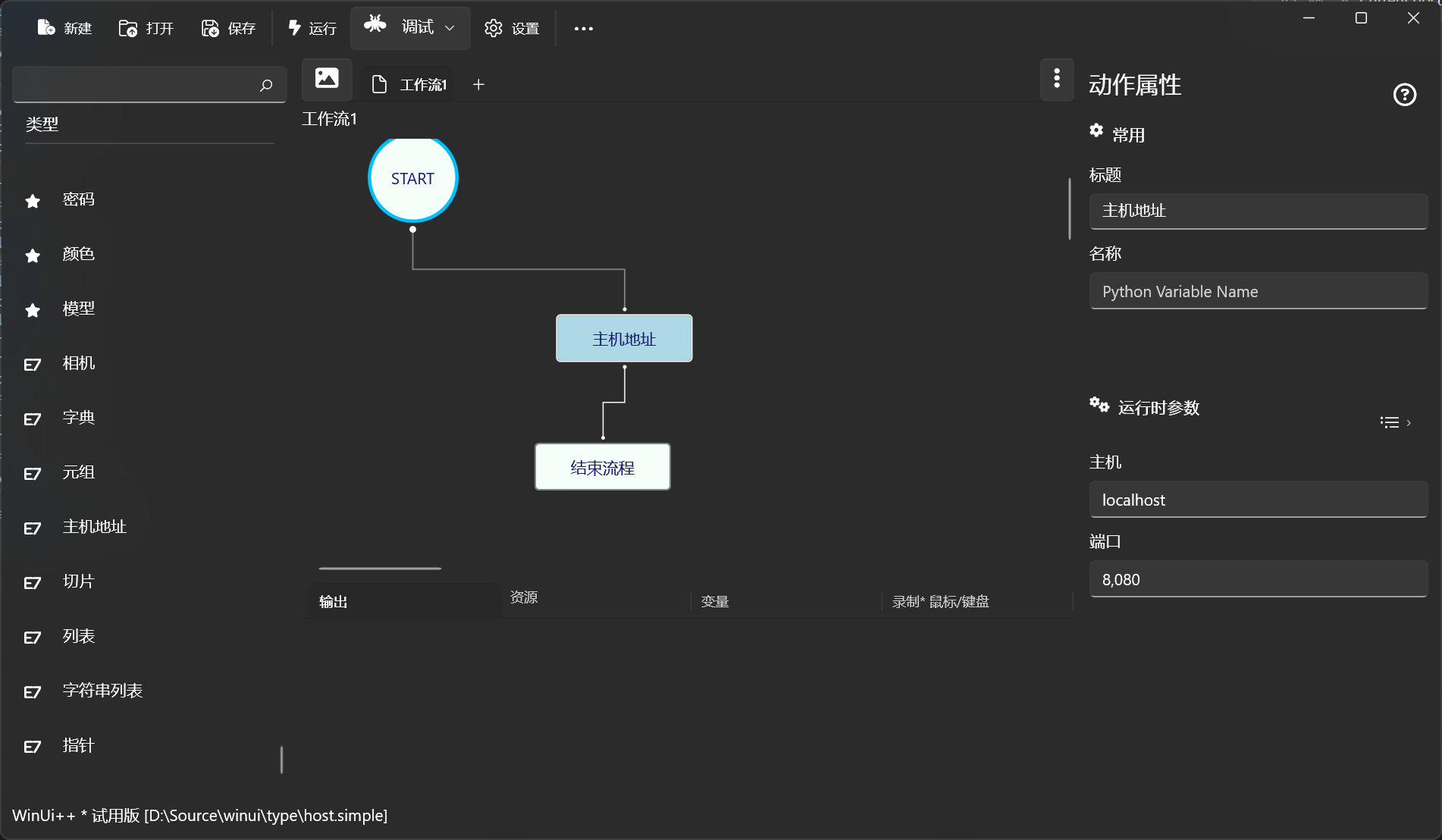Open the help question mark icon
Screen dimensions: 1442x840
tap(1404, 95)
